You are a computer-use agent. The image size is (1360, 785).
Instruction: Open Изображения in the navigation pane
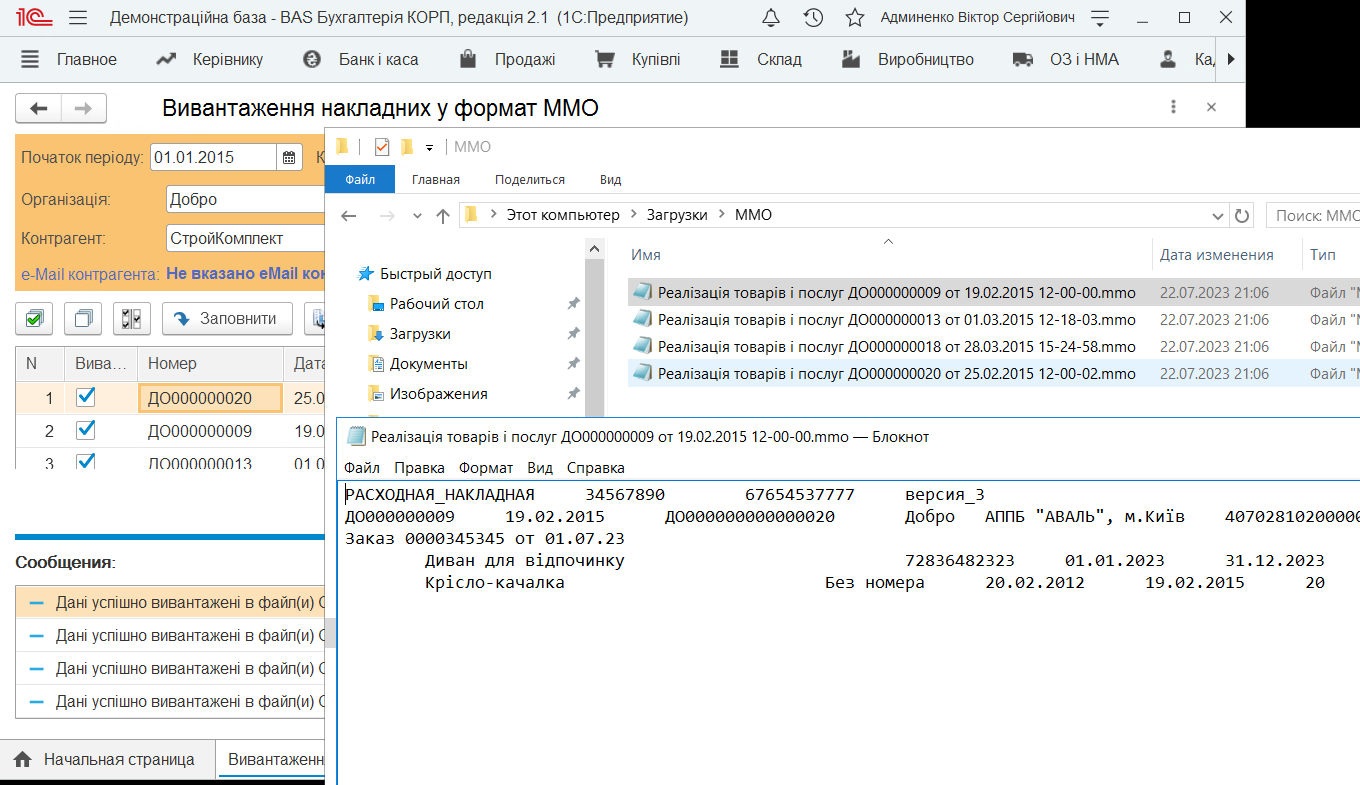(439, 393)
